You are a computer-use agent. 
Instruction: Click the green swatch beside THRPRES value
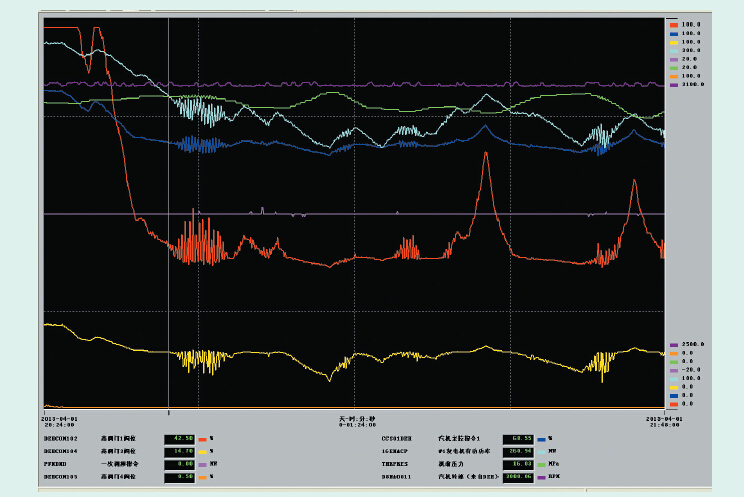point(541,465)
